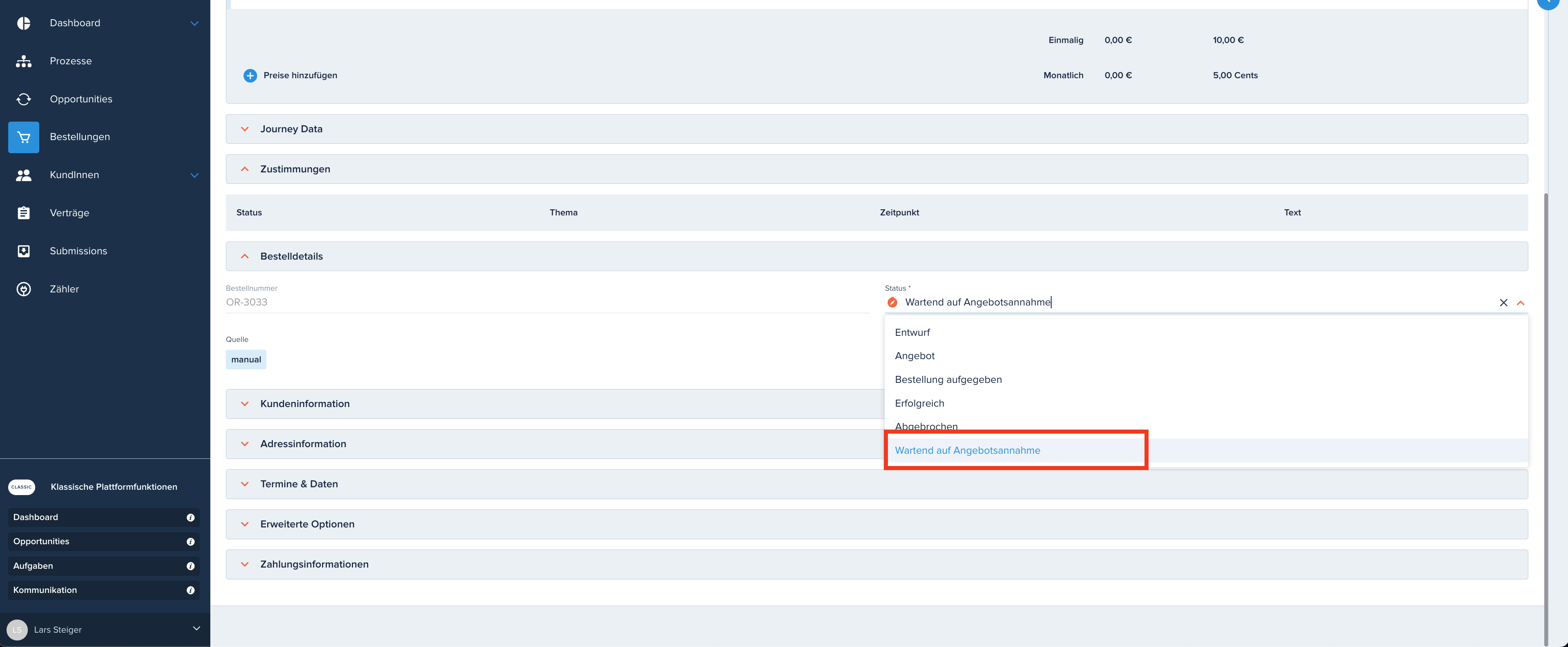Click the info icon on Aufgaben

[x=191, y=566]
